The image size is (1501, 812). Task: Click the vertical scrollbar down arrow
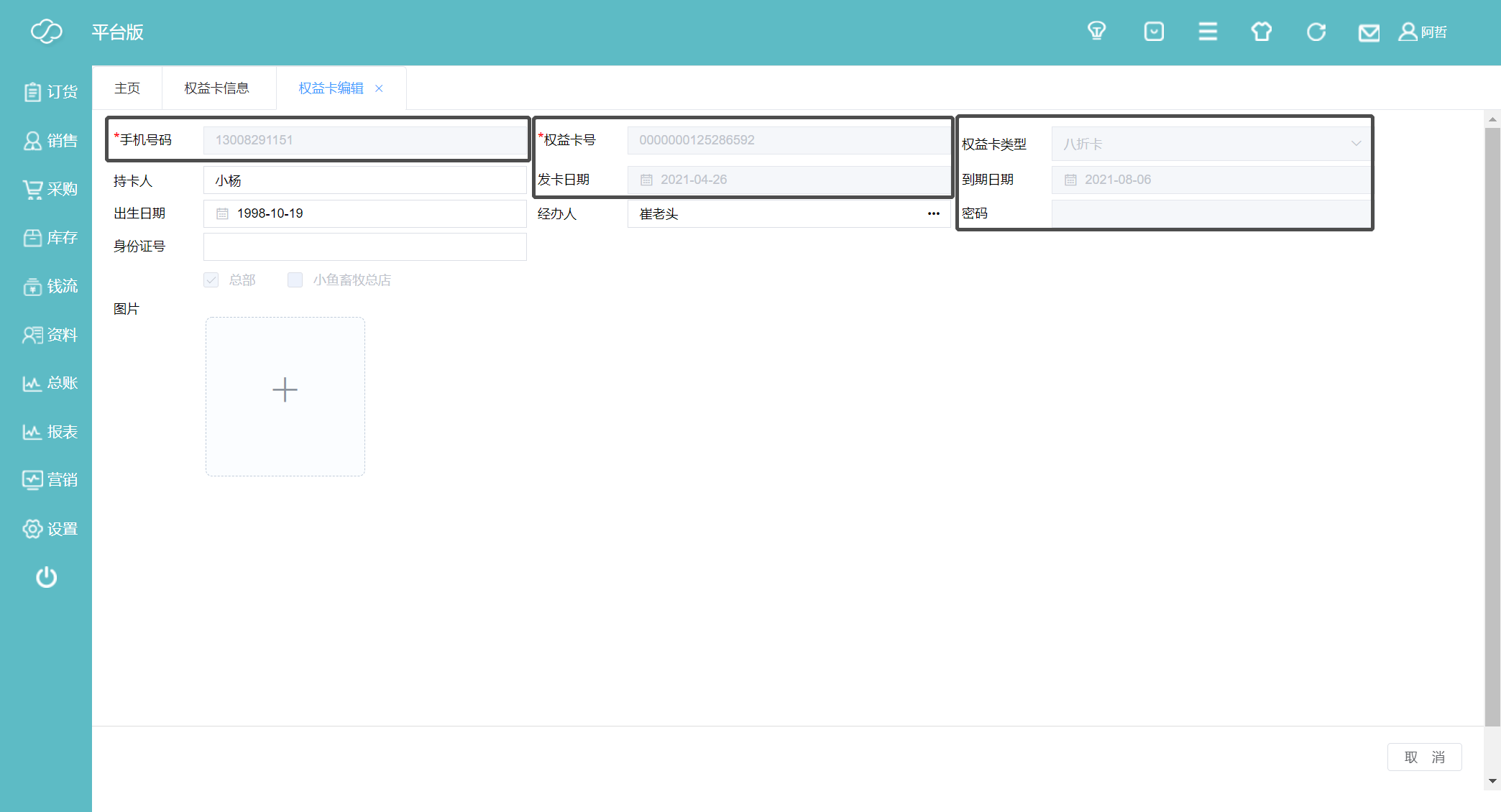pyautogui.click(x=1492, y=780)
